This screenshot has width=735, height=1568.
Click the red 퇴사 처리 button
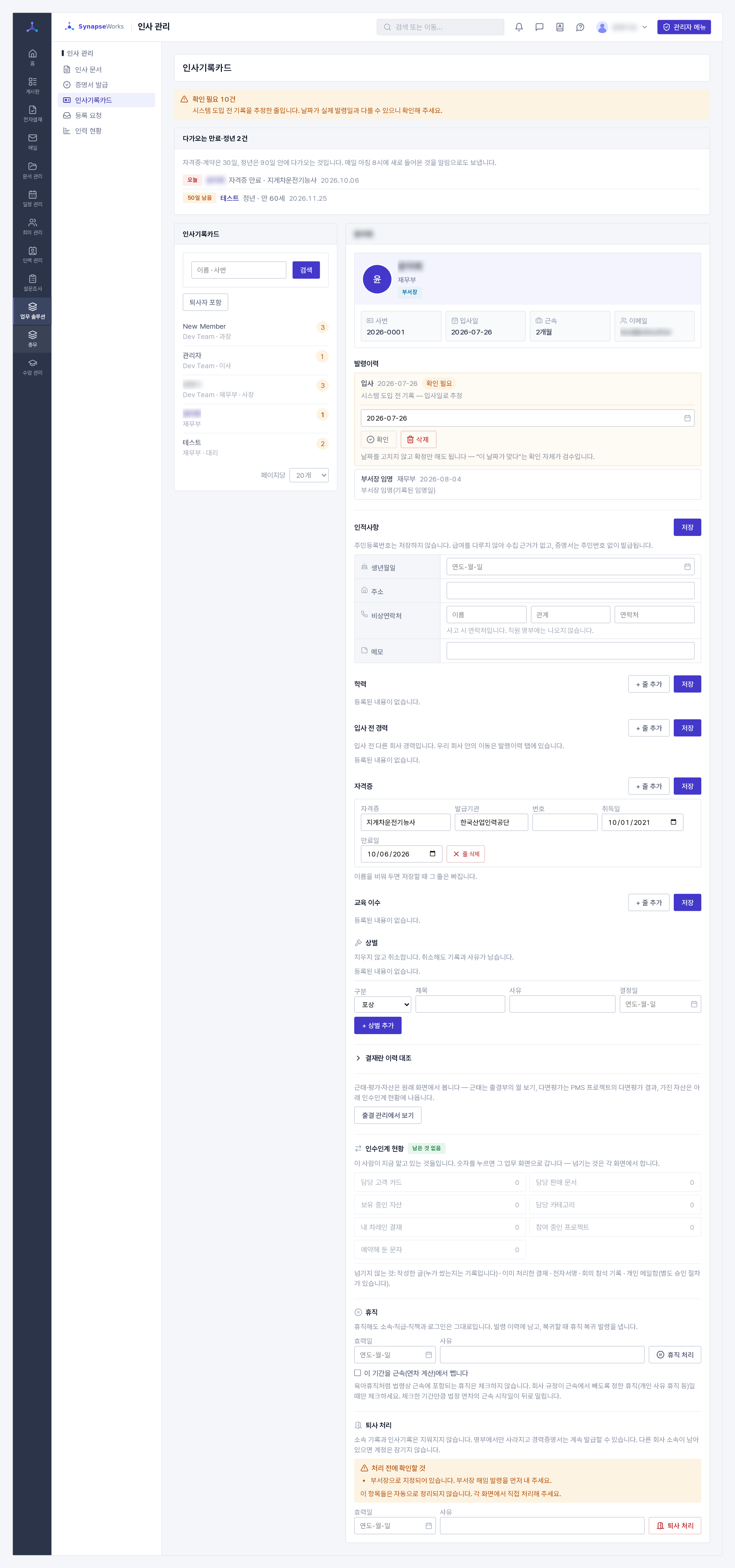click(675, 1525)
